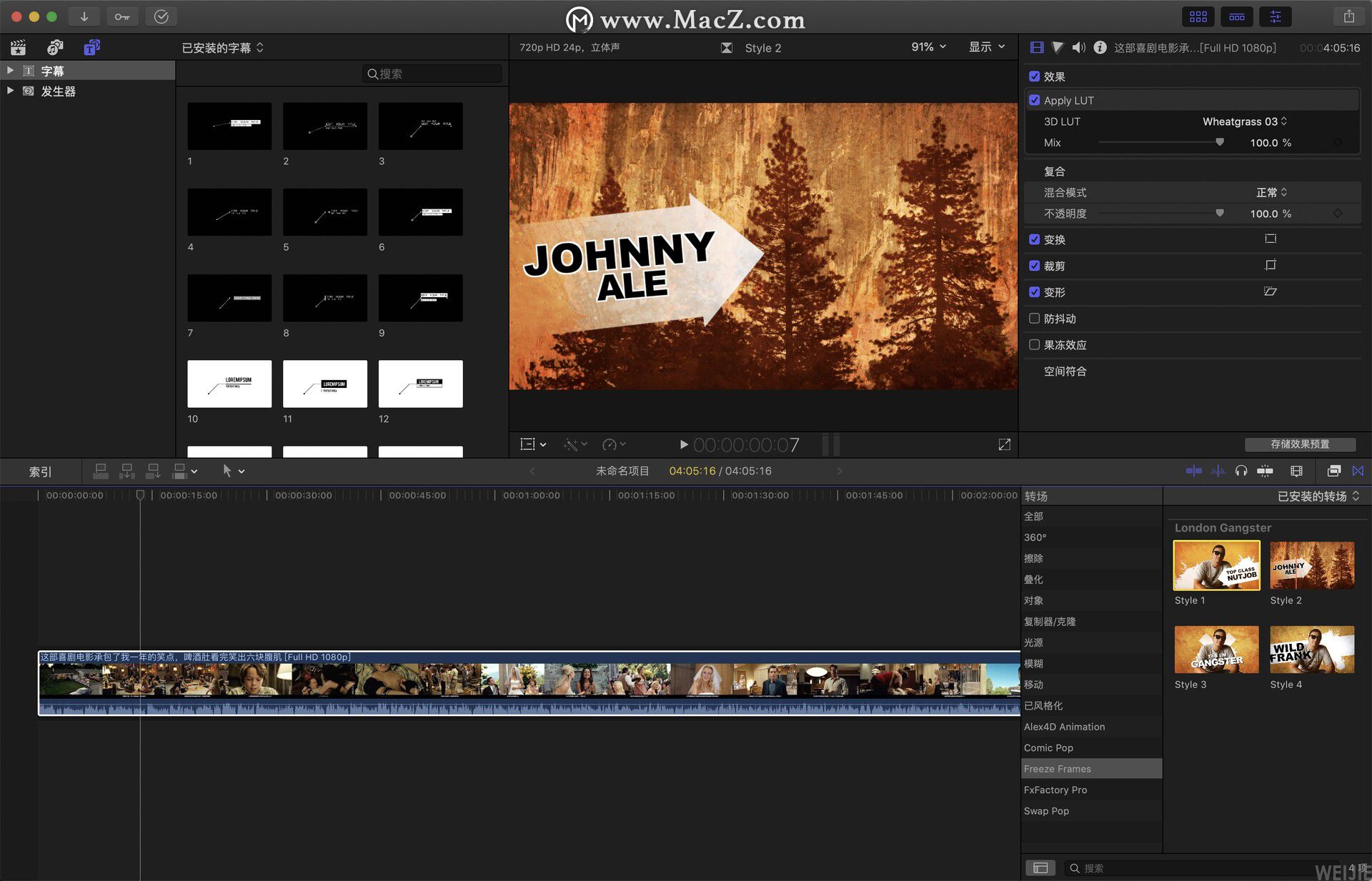Uncheck the 裁剪 checkbox
The image size is (1372, 881).
pyautogui.click(x=1034, y=265)
